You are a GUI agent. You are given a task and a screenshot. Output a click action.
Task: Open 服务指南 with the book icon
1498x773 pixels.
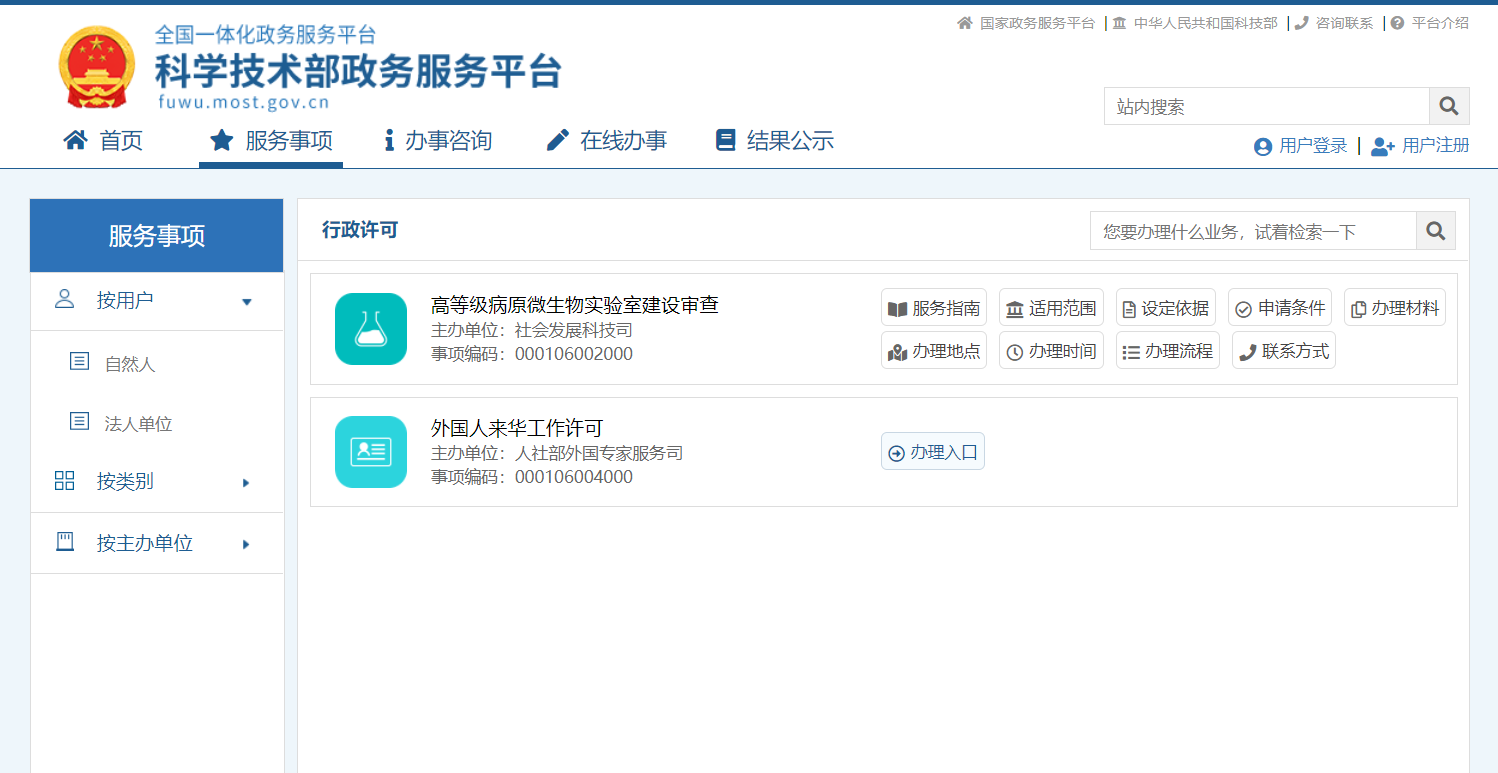pyautogui.click(x=934, y=308)
